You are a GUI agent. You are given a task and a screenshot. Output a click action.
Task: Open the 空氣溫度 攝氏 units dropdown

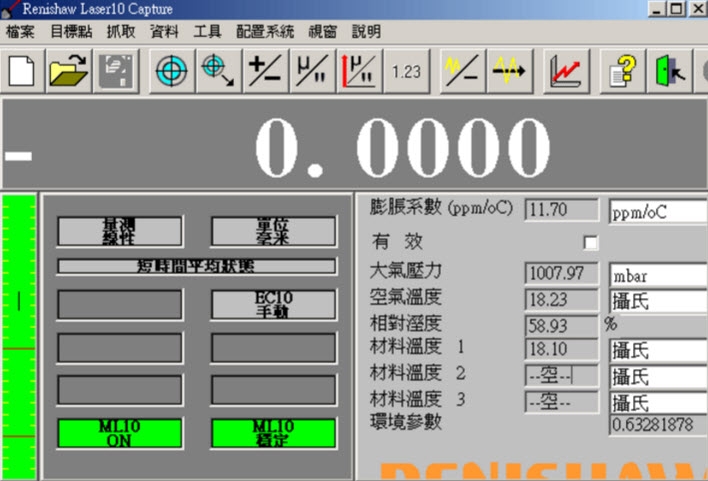657,300
